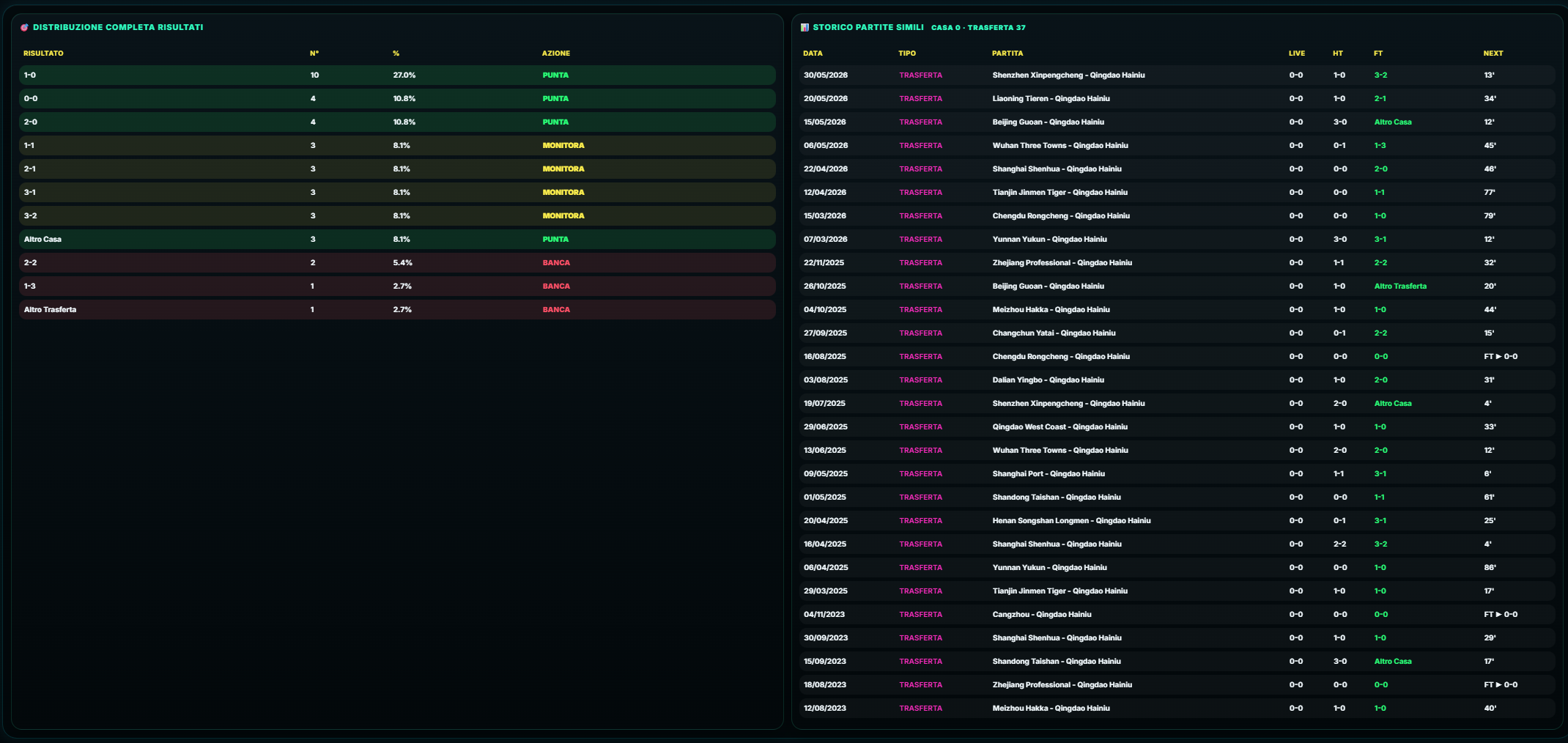Click the target icon beside Distribuzione Completa Risultati
This screenshot has height=743, width=1568.
coord(24,27)
